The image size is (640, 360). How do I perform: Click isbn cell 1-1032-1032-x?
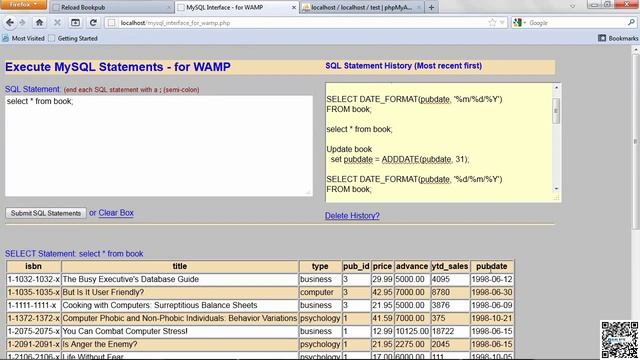pyautogui.click(x=33, y=279)
